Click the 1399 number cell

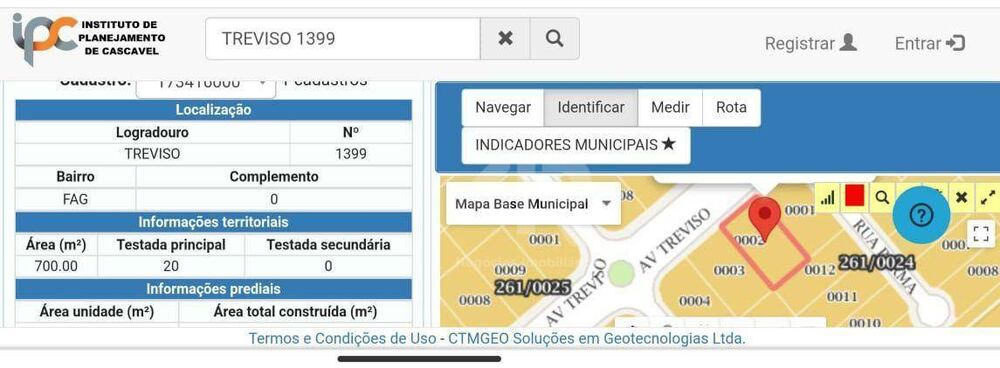pyautogui.click(x=351, y=154)
